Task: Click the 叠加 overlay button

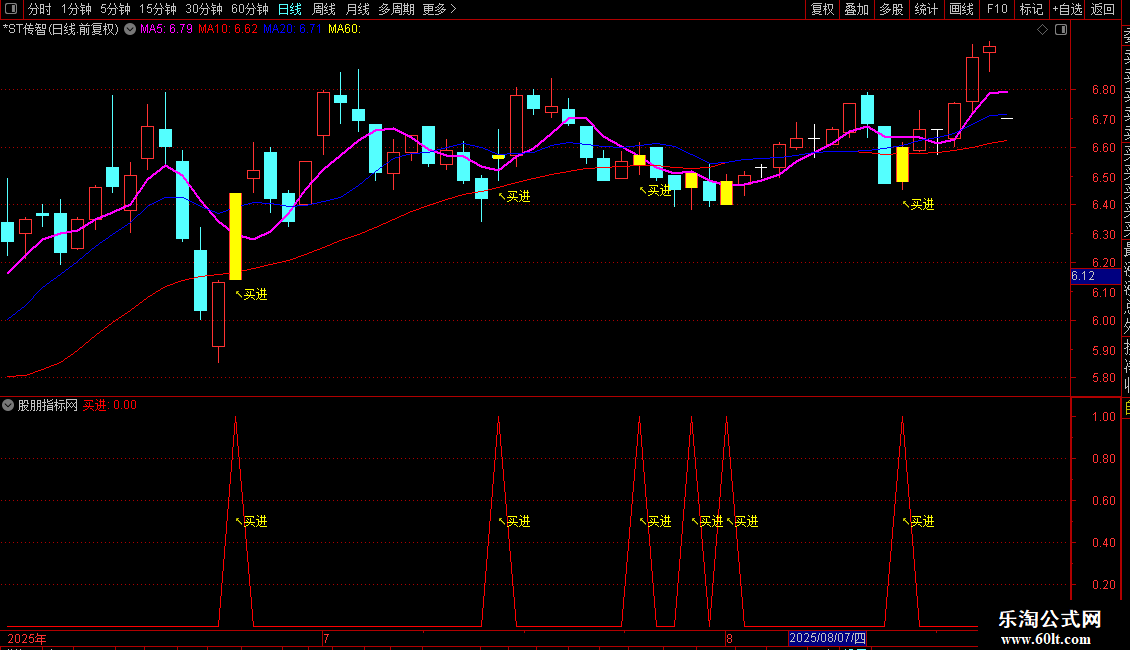Action: point(857,9)
